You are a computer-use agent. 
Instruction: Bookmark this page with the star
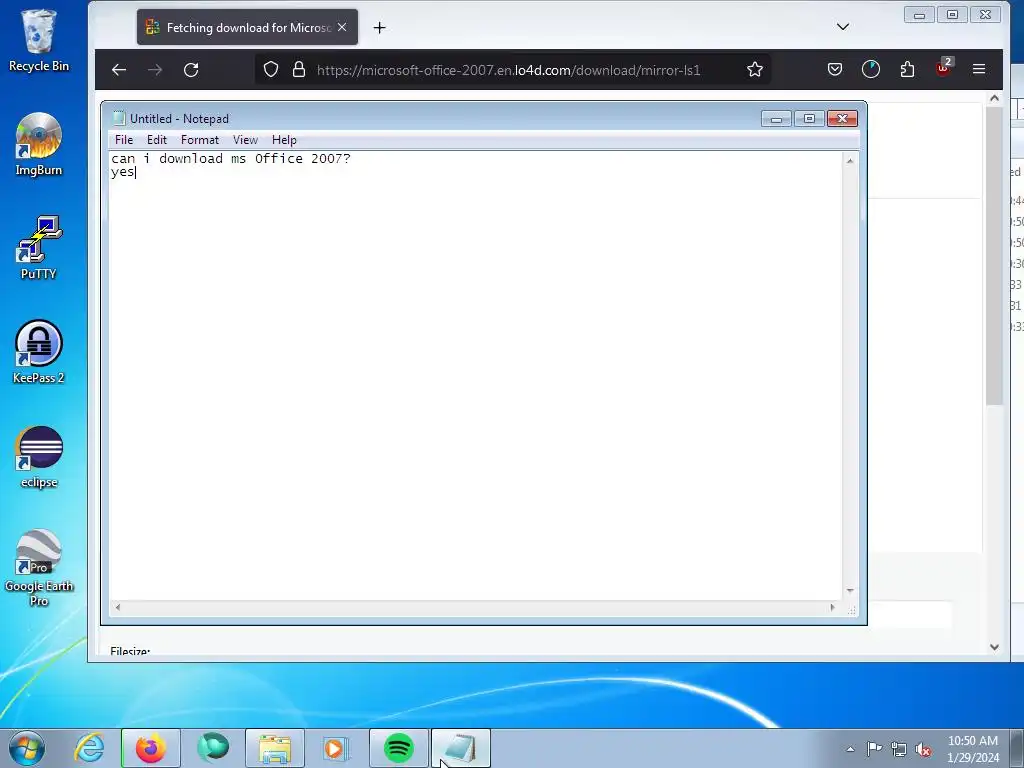click(x=755, y=69)
